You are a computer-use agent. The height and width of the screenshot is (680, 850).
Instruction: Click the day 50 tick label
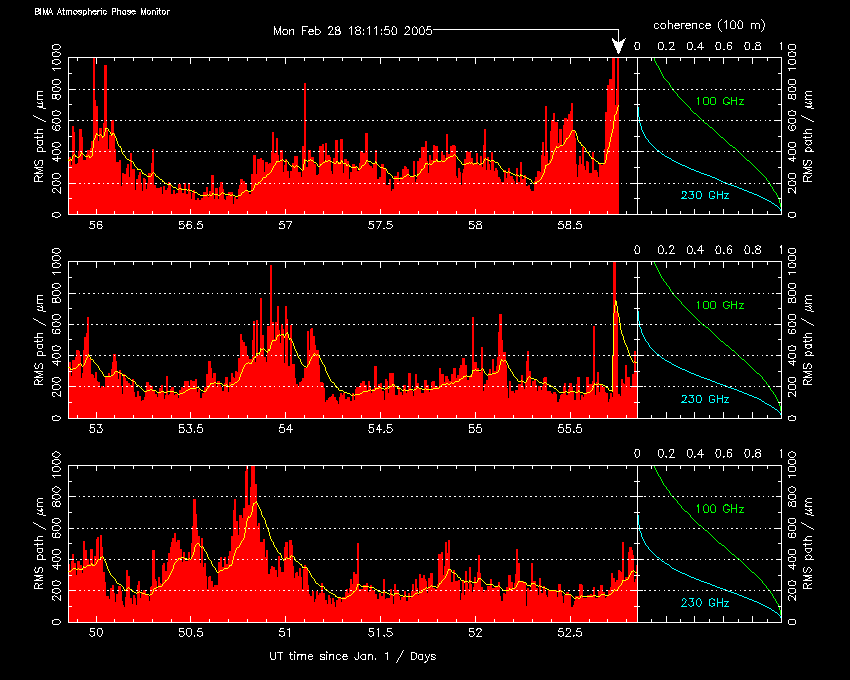[x=97, y=633]
